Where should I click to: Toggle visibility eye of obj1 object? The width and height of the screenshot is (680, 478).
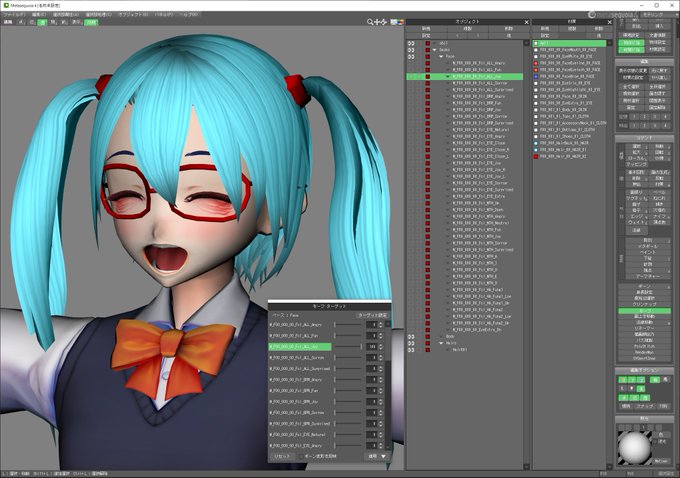click(x=411, y=43)
